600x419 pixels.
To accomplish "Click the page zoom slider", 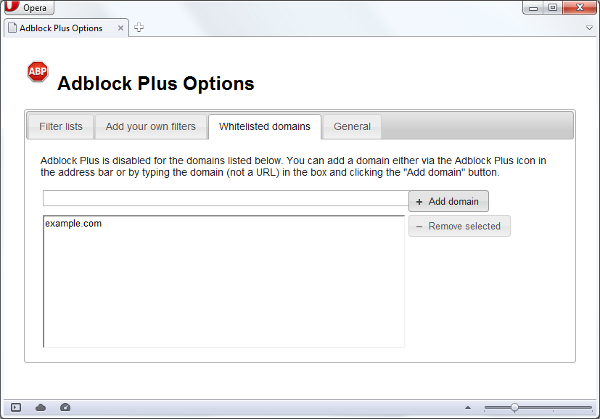I will tap(537, 407).
